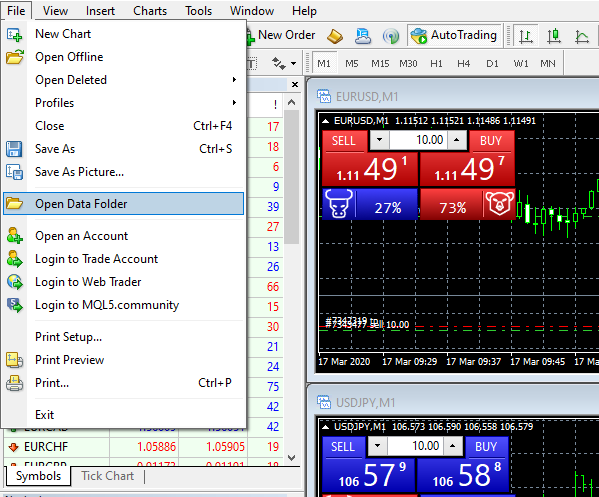Click the Print printer icon
Image resolution: width=599 pixels, height=497 pixels.
pos(15,383)
